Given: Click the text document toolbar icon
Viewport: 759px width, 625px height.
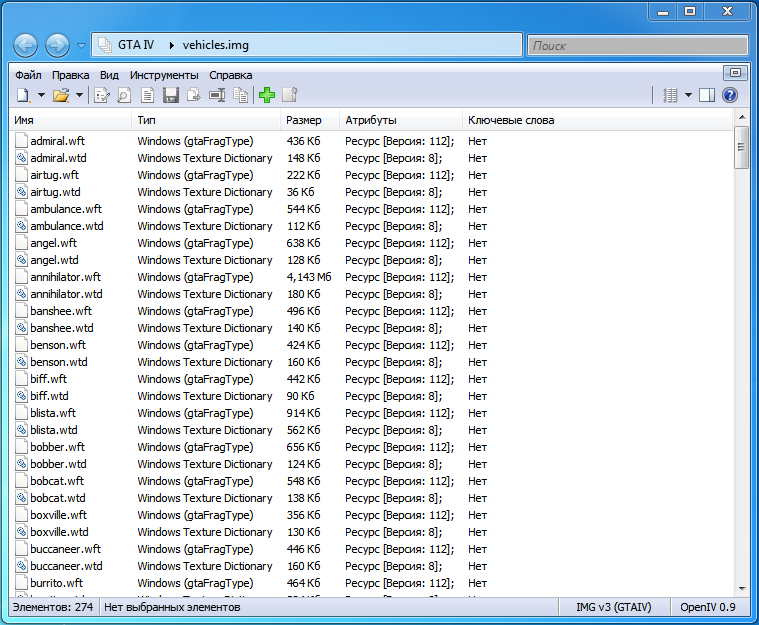Looking at the screenshot, I should click(148, 95).
